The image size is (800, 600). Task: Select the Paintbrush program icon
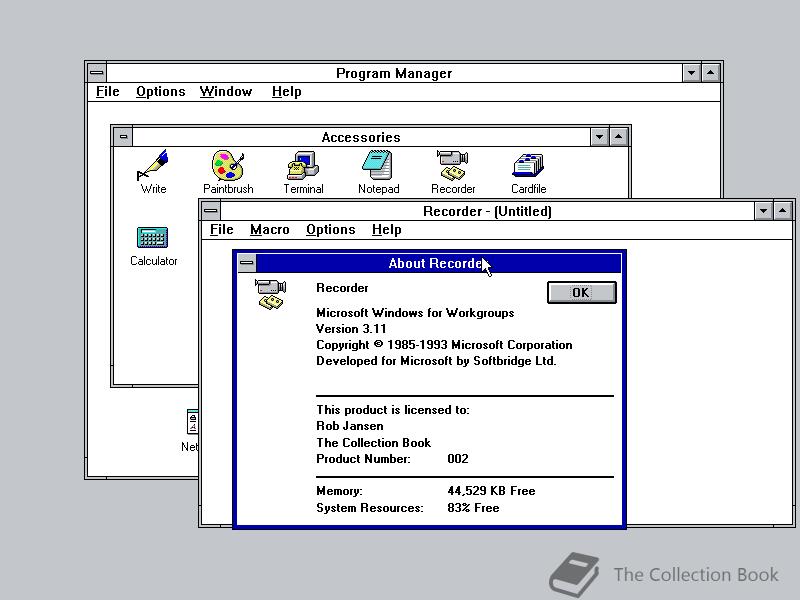click(x=228, y=166)
